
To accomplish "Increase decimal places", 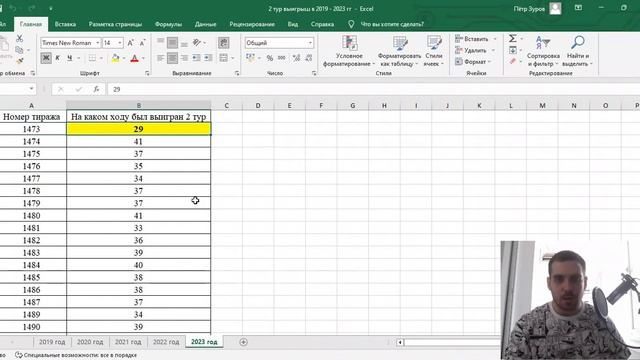I will click(x=296, y=58).
